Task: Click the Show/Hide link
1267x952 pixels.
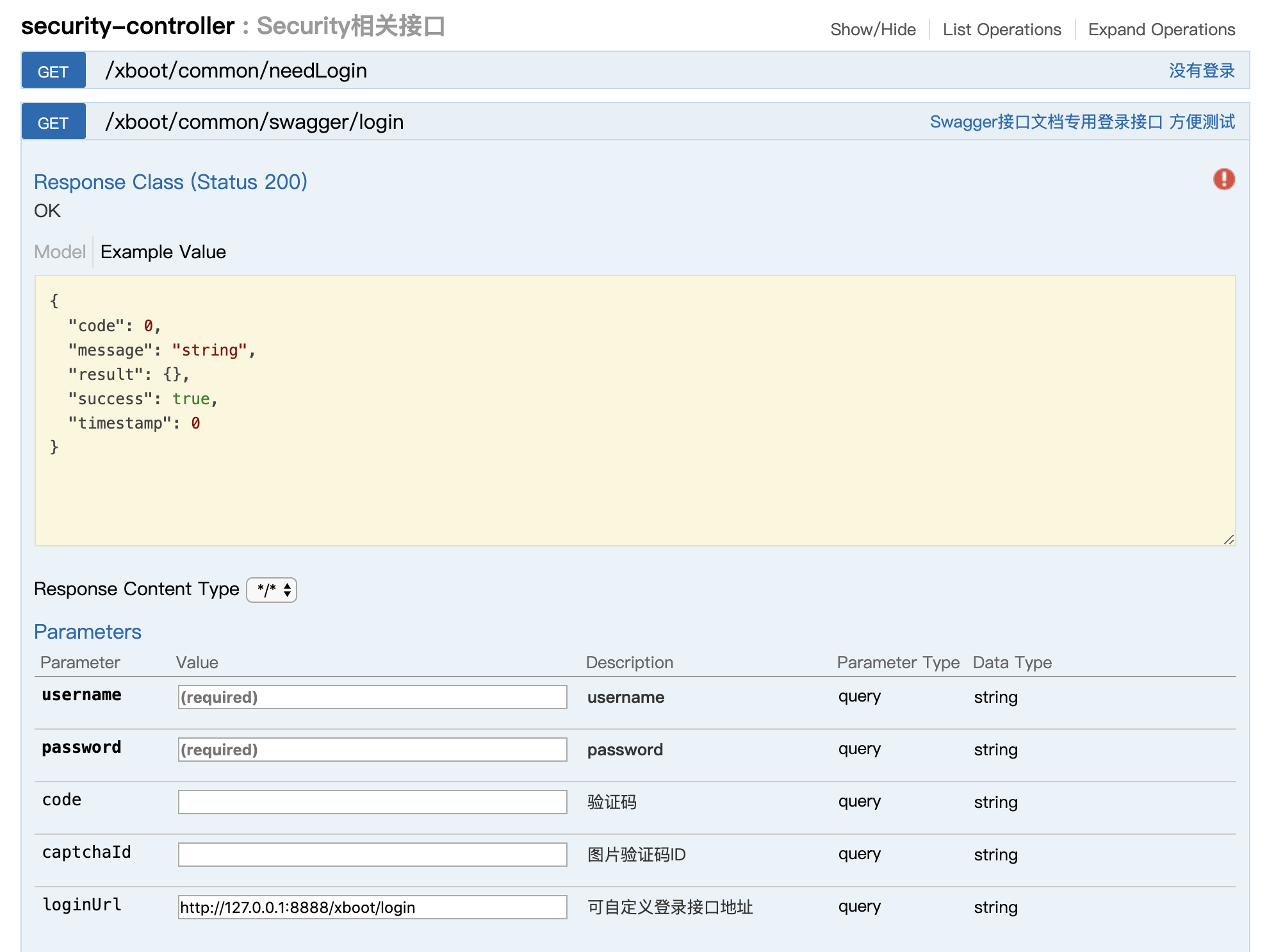Action: pos(872,29)
